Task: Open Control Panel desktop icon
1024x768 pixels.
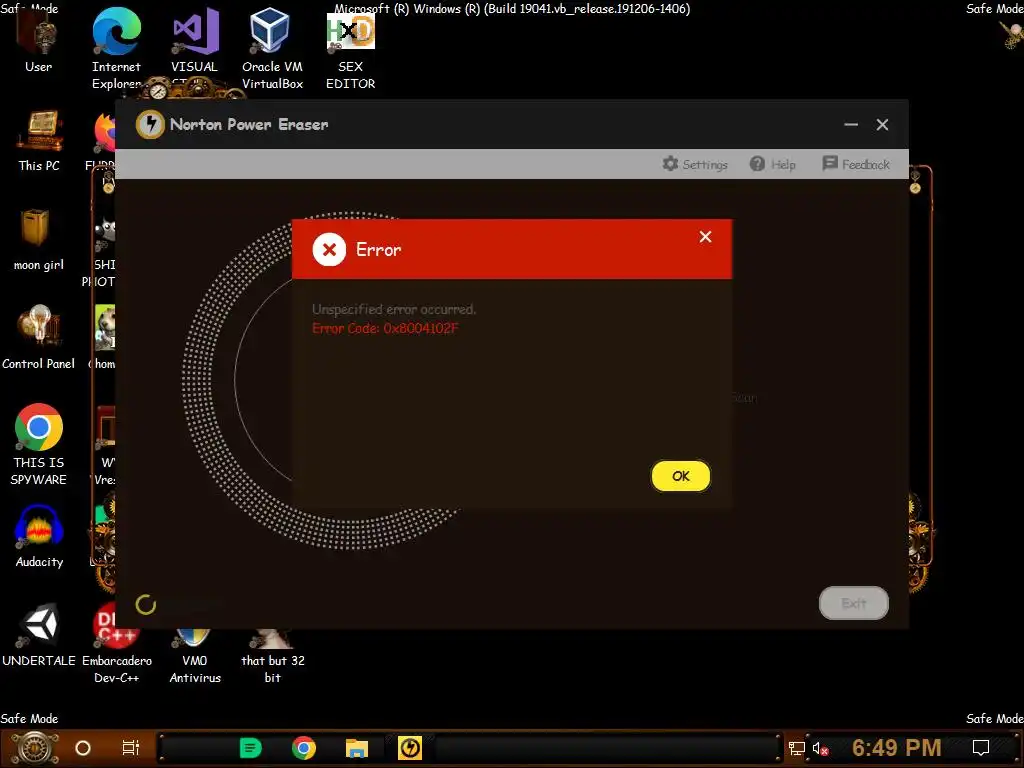Action: pos(39,338)
